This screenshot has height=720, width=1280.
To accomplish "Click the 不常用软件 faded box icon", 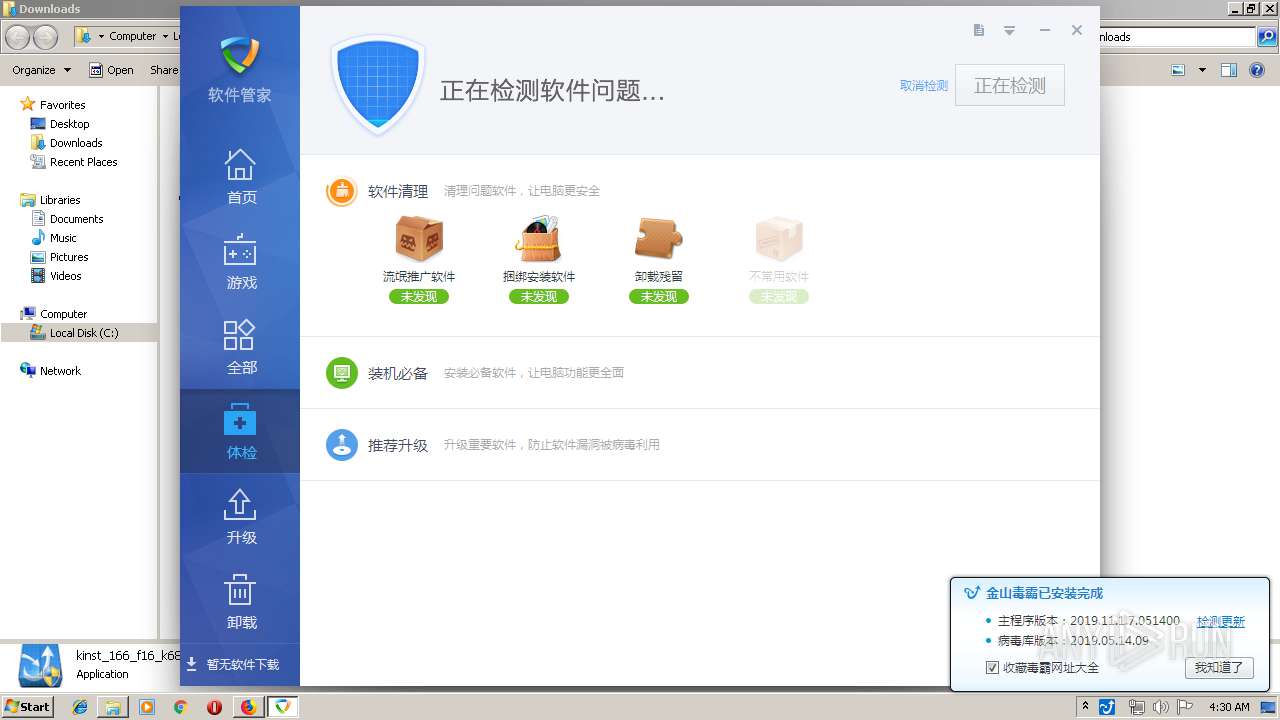I will pos(779,239).
